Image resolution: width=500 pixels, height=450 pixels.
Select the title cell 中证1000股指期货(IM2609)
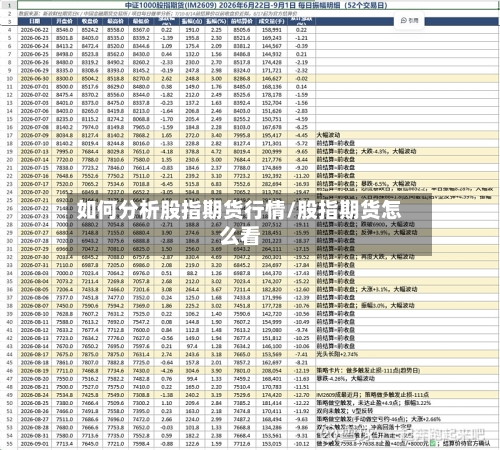pos(256,5)
